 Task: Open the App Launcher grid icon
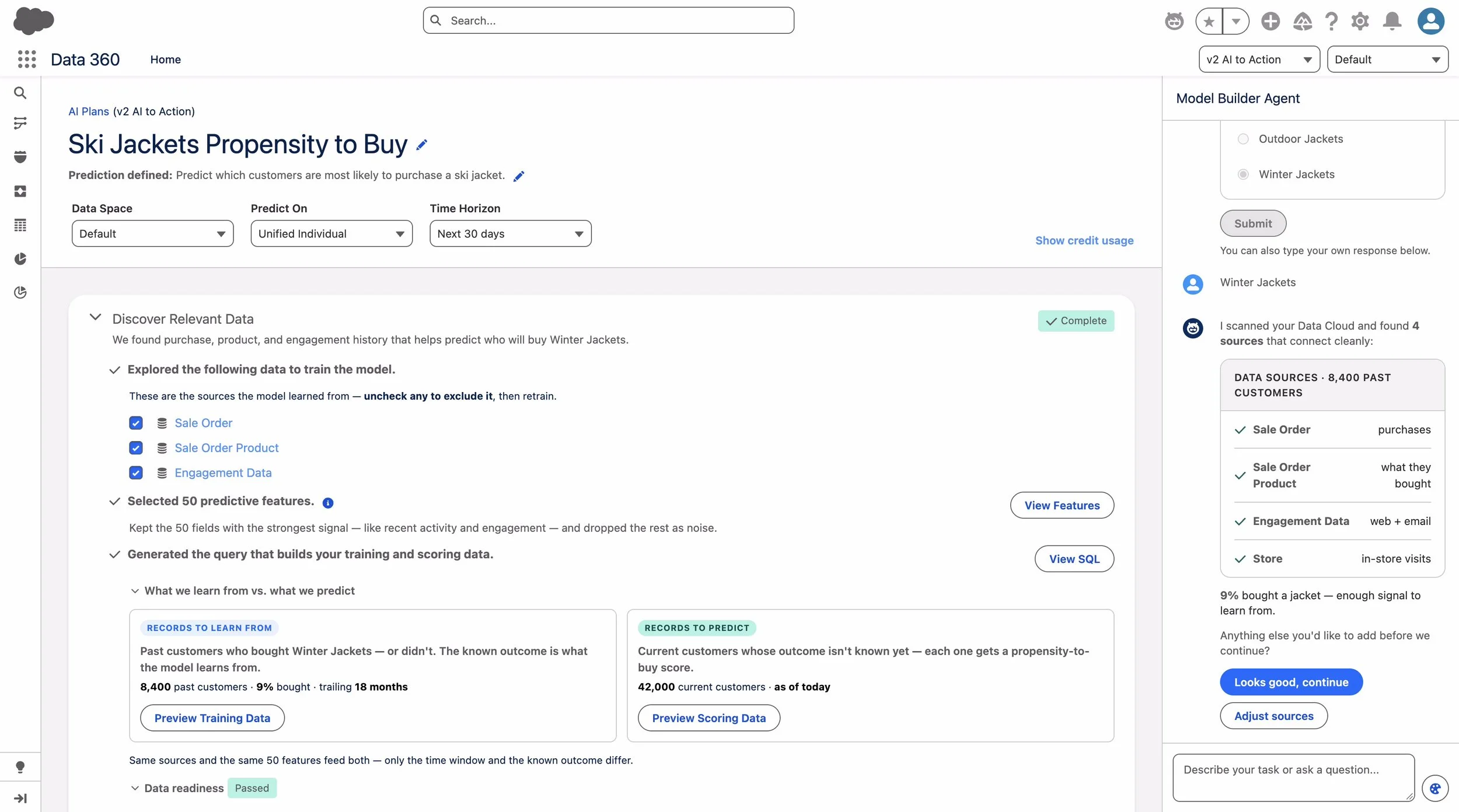[x=27, y=59]
